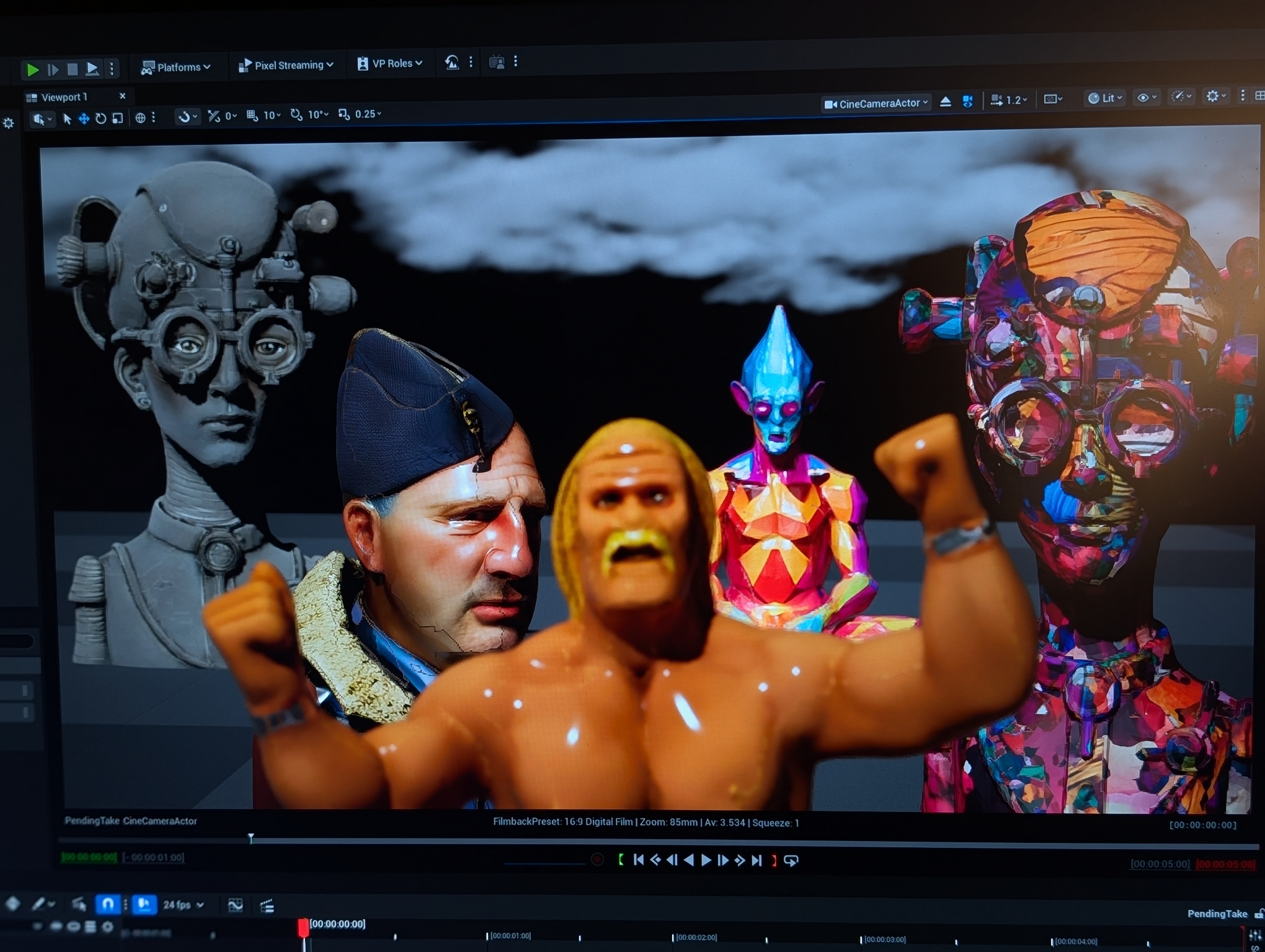Open the Lit view mode dropdown
Image resolution: width=1265 pixels, height=952 pixels.
click(x=1104, y=98)
